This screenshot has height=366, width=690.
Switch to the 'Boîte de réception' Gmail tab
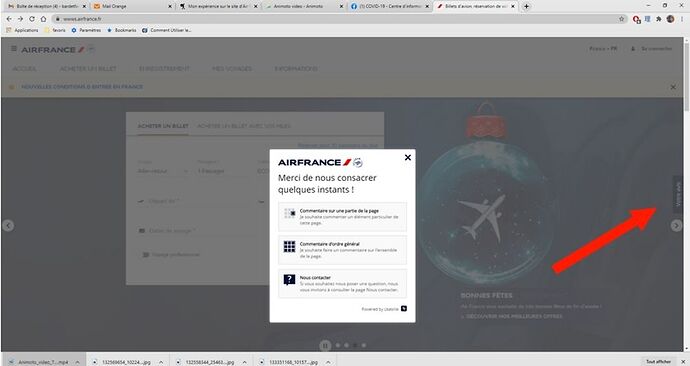pos(47,6)
